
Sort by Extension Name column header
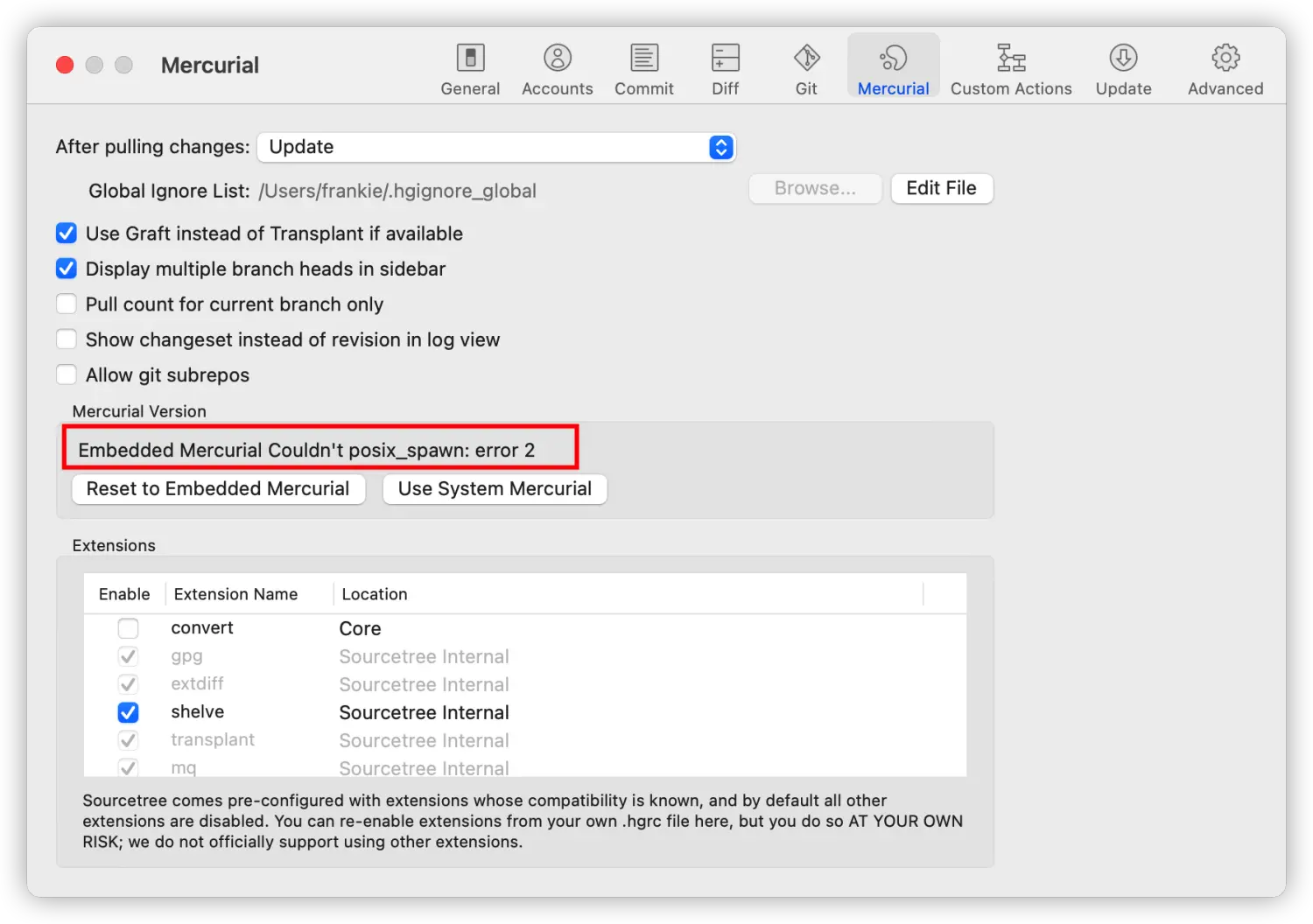pos(235,594)
